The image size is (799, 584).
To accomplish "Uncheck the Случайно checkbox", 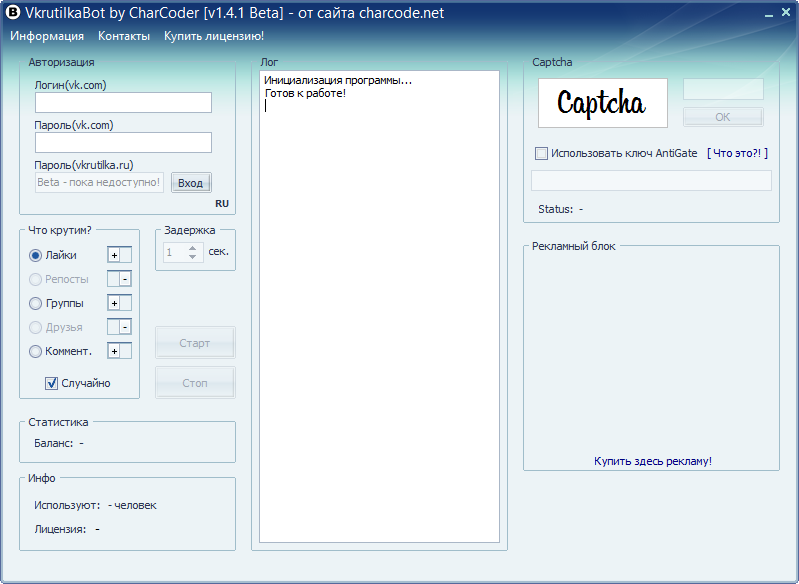I will tap(51, 383).
